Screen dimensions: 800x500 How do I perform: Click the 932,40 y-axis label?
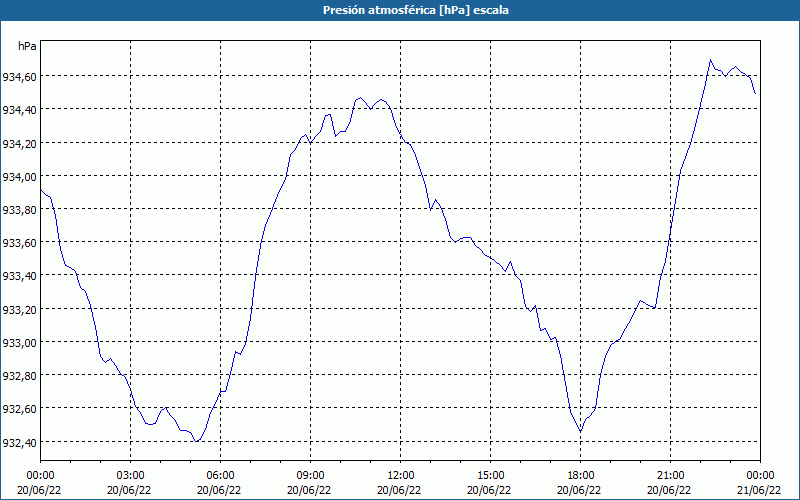point(19,442)
